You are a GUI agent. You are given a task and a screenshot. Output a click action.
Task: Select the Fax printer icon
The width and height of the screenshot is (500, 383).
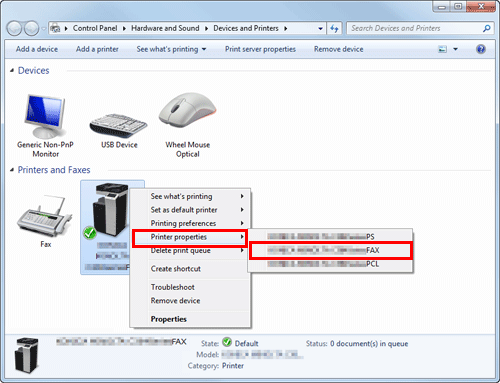45,217
